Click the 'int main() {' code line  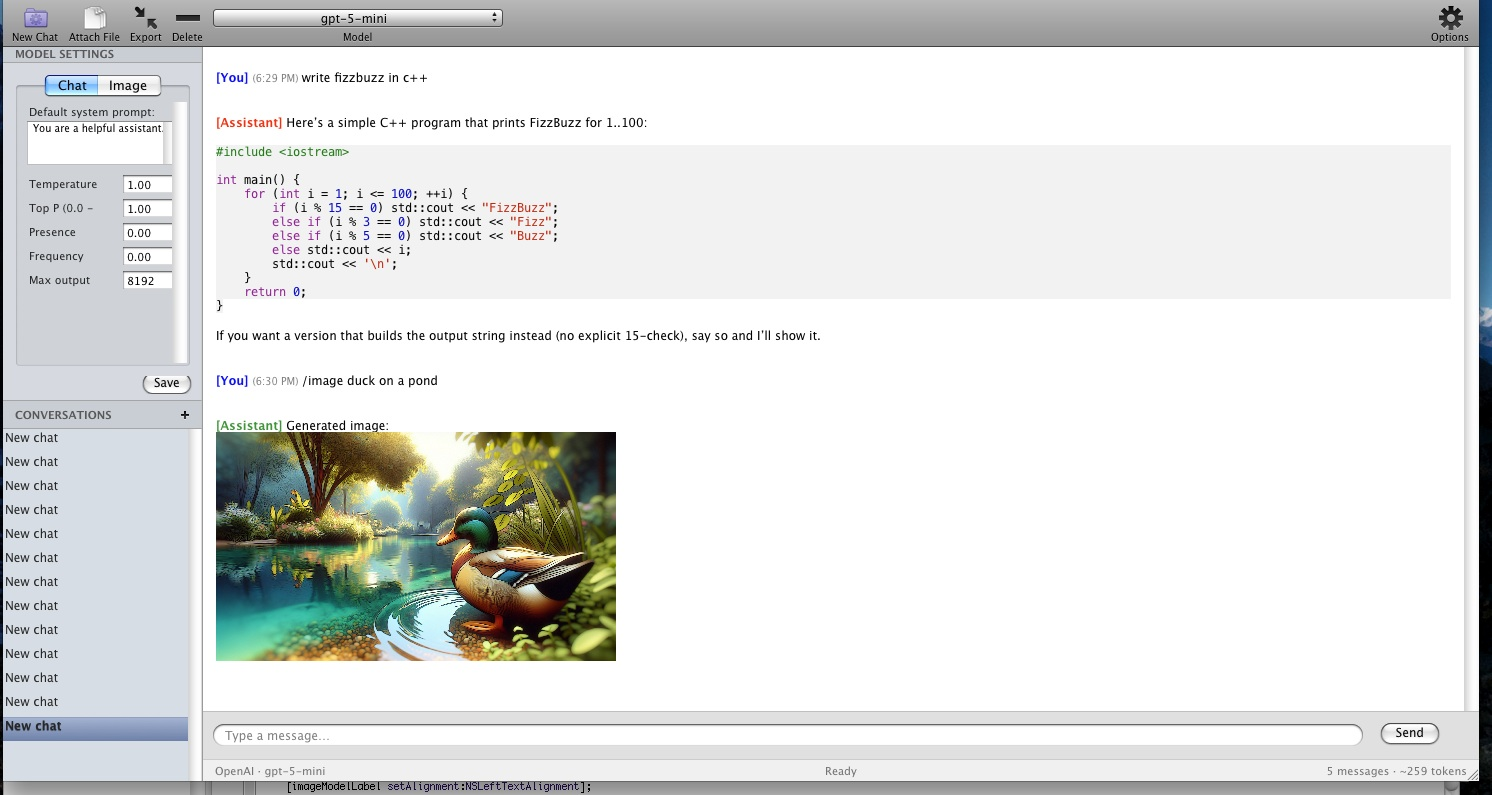pos(258,180)
